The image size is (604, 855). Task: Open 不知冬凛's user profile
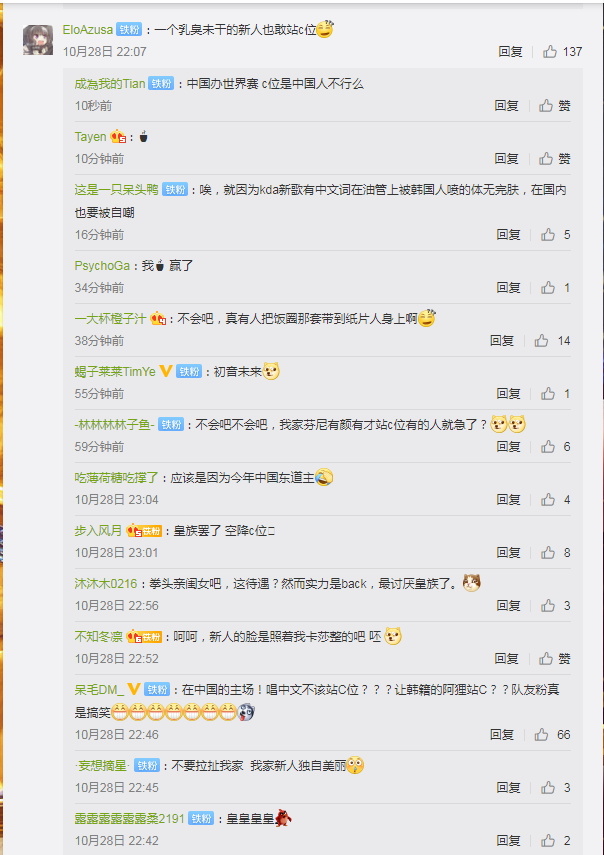pos(99,636)
